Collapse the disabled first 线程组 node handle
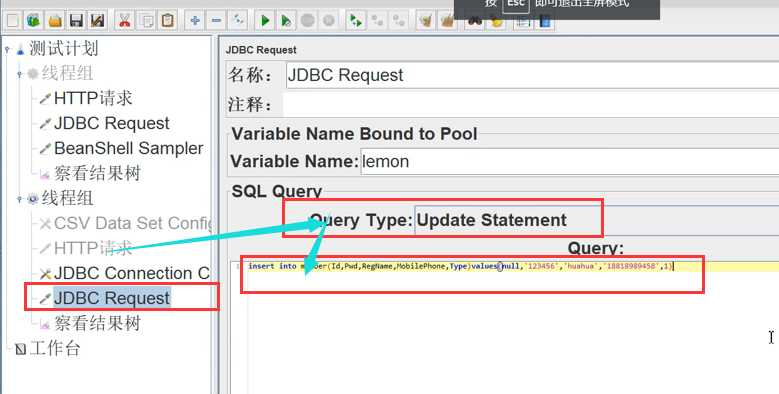Image resolution: width=779 pixels, height=394 pixels. tap(19, 74)
